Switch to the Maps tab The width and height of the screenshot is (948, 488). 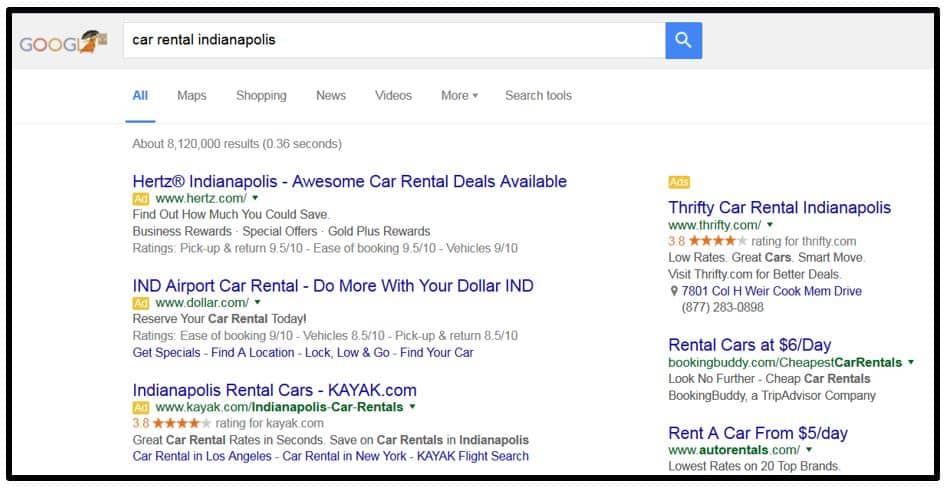click(x=192, y=96)
